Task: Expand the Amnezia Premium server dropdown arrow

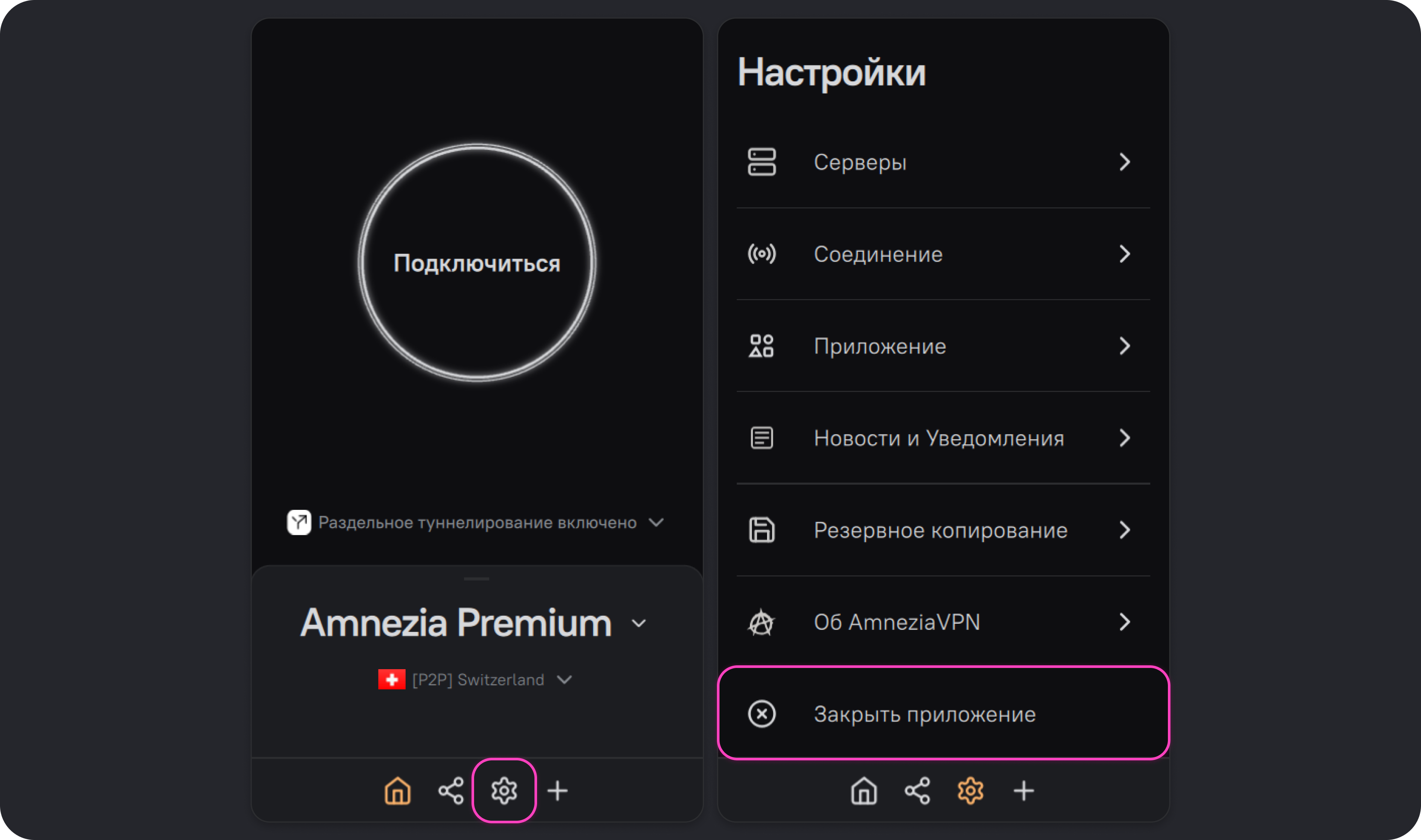Action: tap(639, 623)
